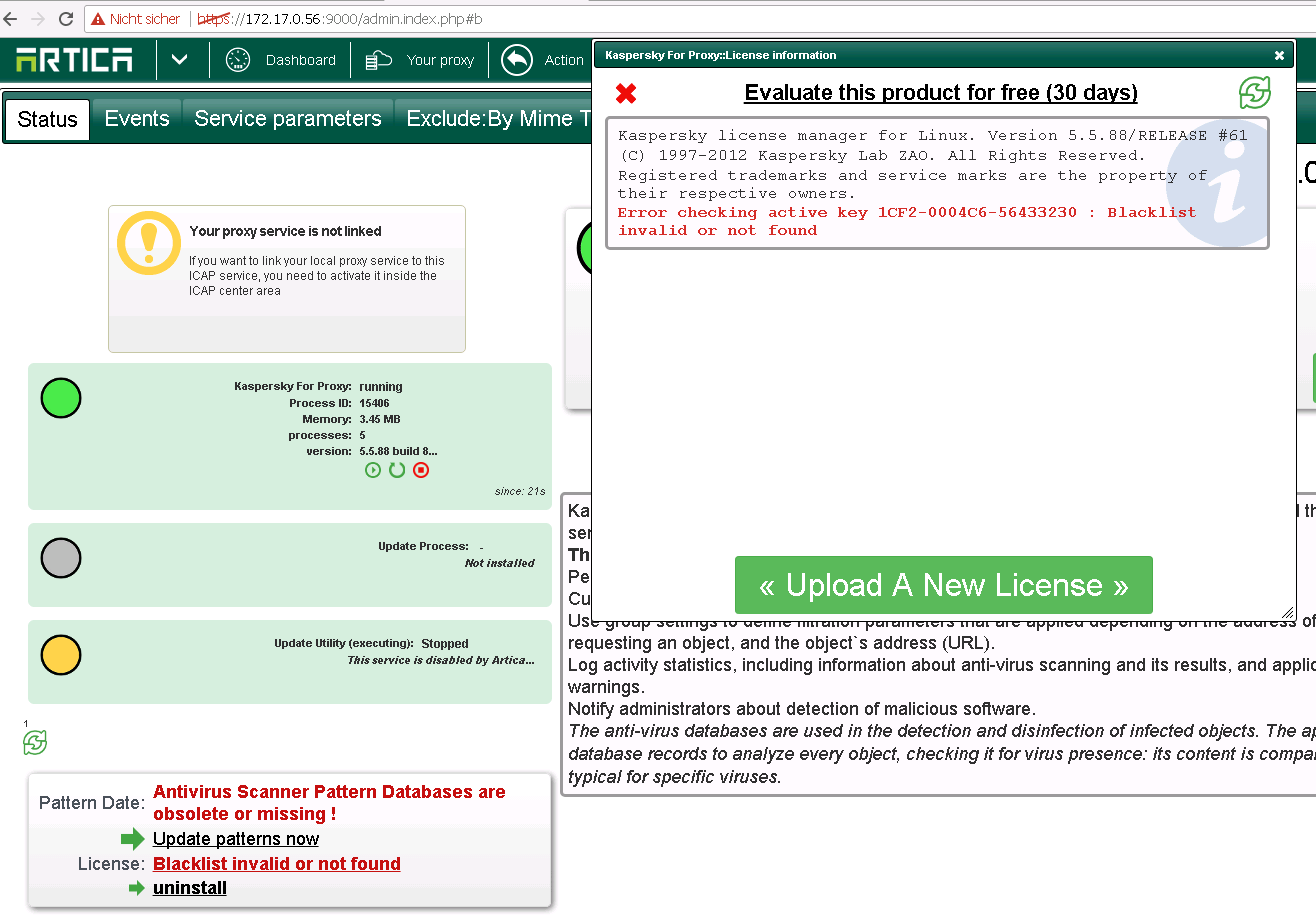Click the red error checking active key message
This screenshot has height=915, width=1316.
pos(907,221)
